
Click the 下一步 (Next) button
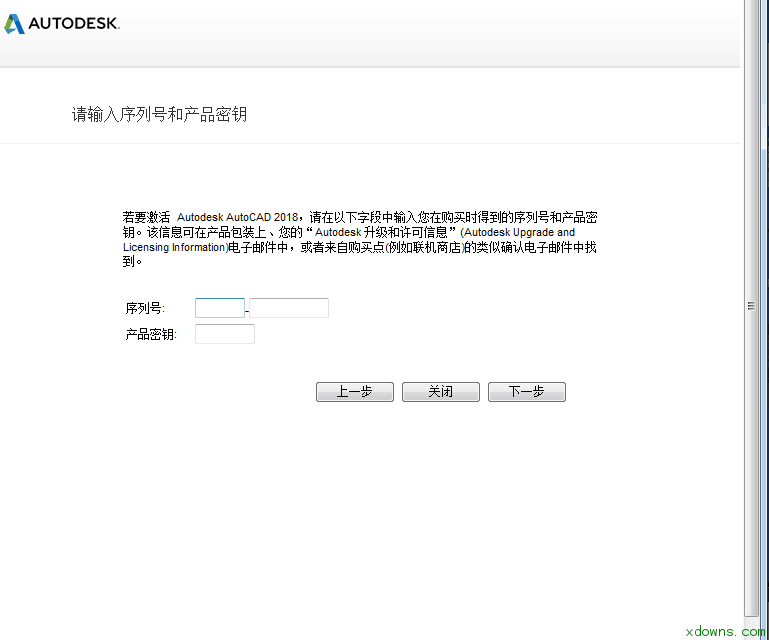(527, 392)
